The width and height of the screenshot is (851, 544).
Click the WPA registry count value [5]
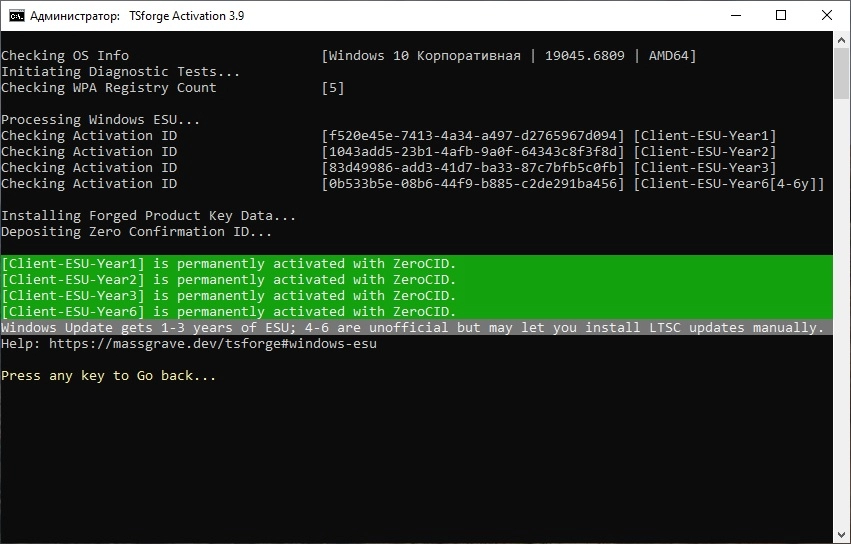[333, 87]
